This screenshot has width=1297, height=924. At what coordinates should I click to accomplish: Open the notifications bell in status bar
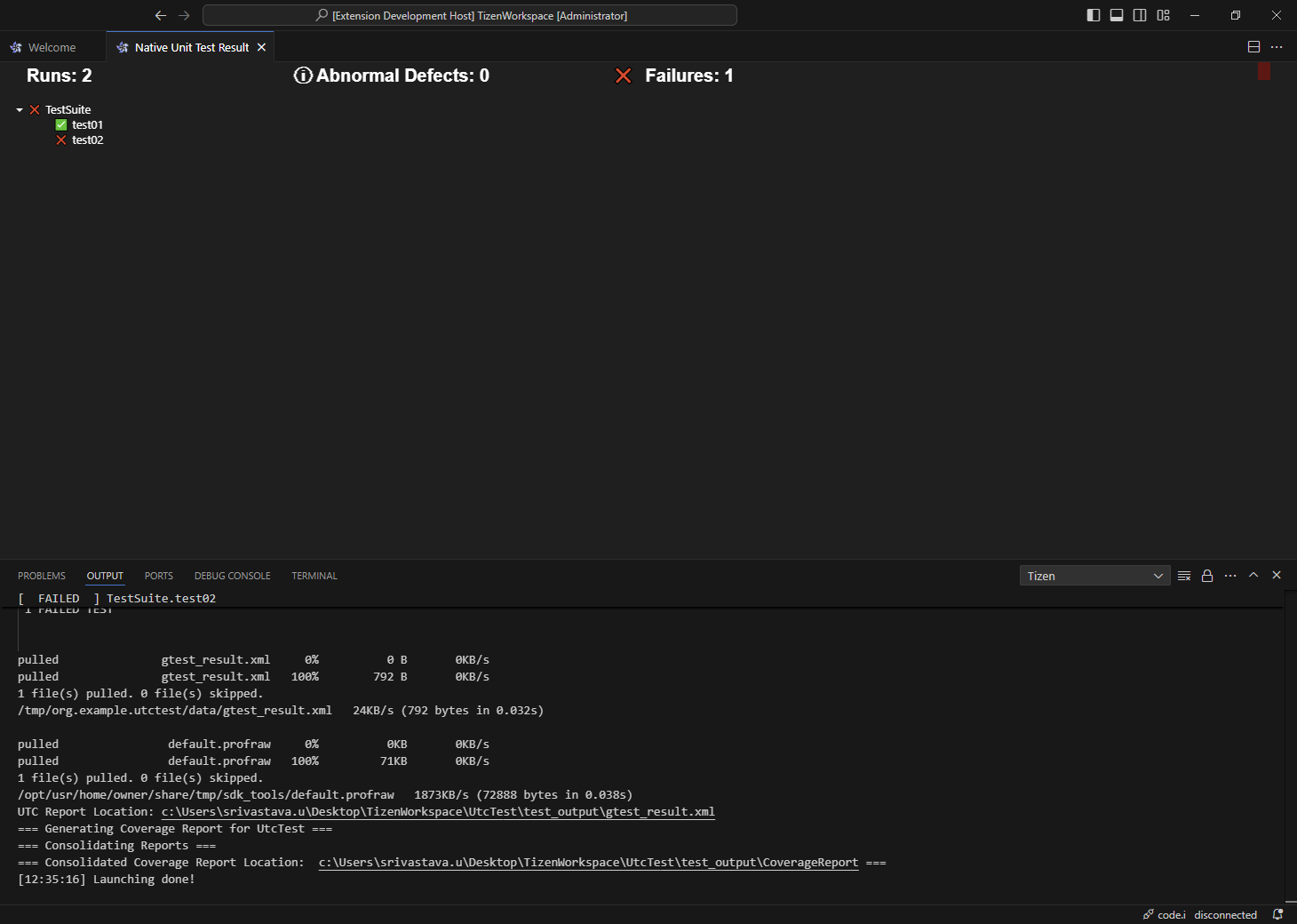(1277, 914)
